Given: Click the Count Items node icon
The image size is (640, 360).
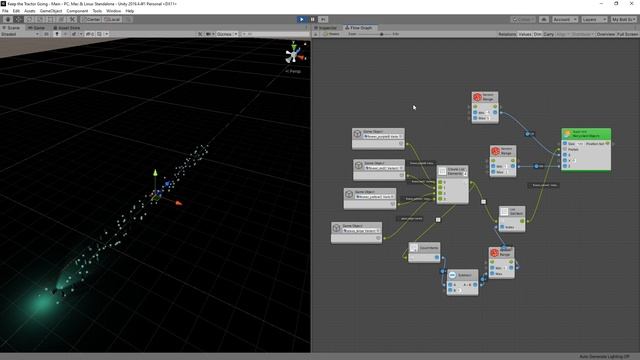Looking at the screenshot, I should [414, 248].
